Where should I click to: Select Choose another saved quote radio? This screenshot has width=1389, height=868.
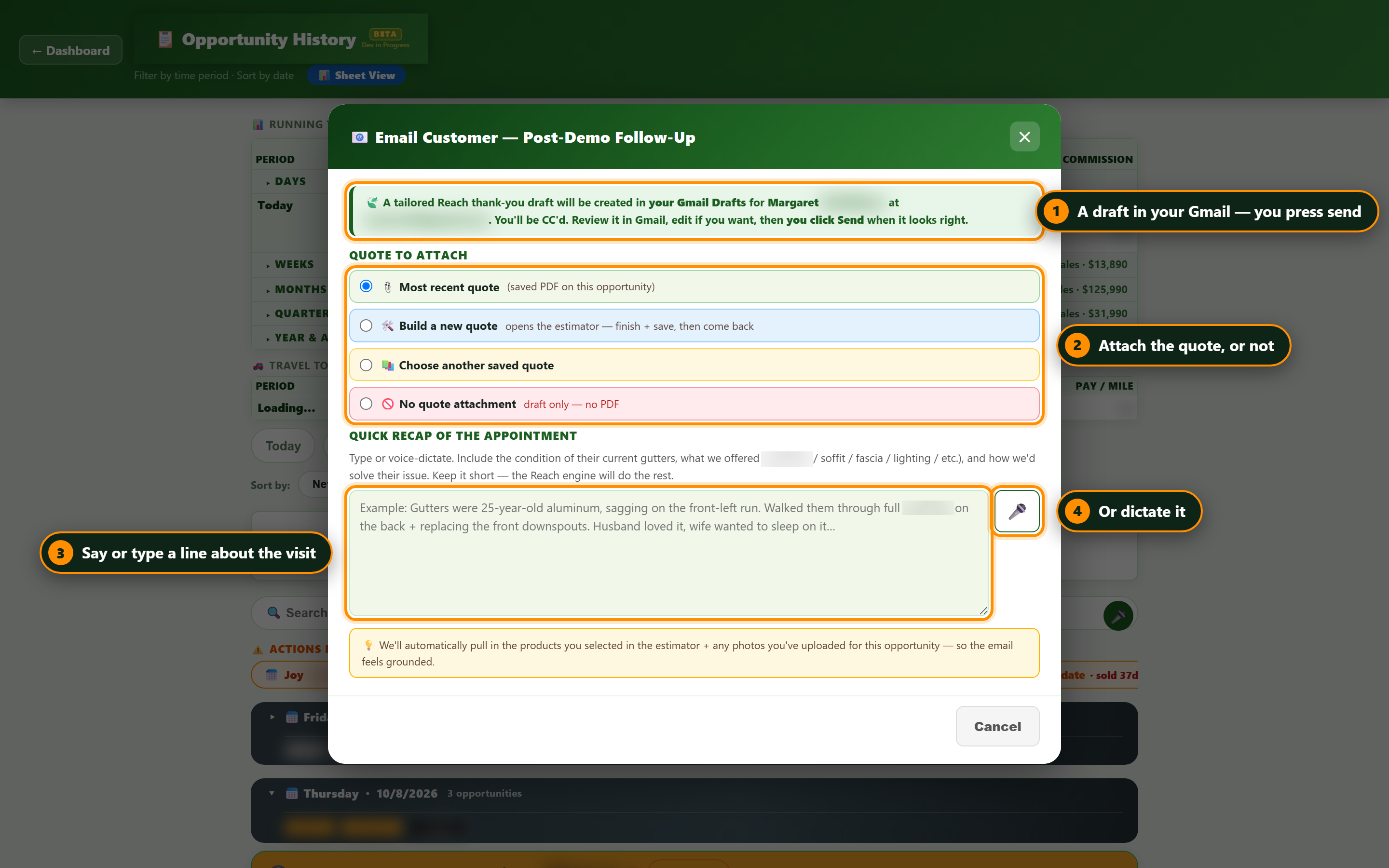click(366, 365)
